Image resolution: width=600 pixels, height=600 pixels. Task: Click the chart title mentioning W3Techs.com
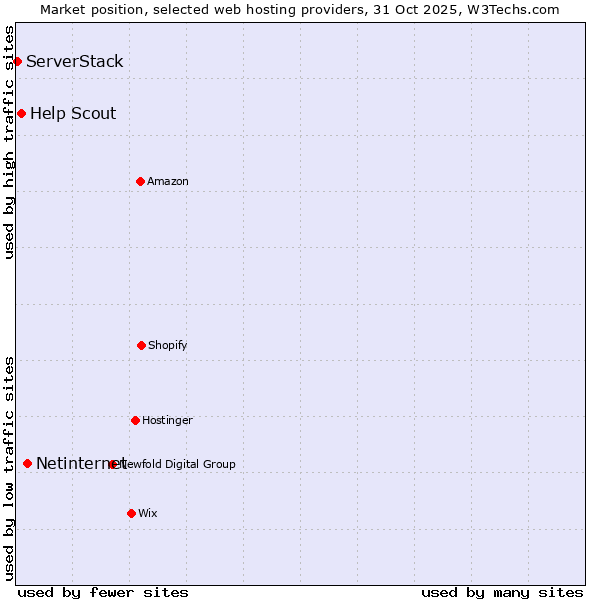pos(300,9)
